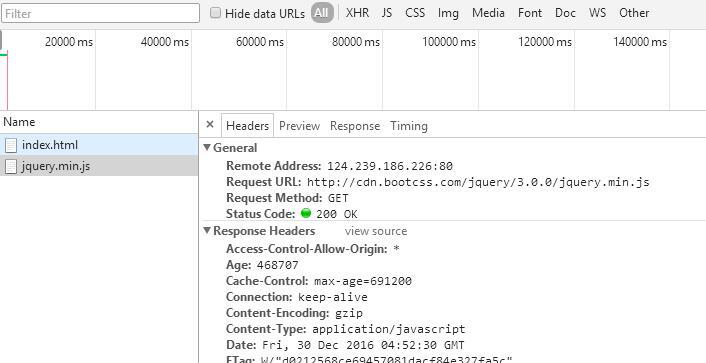Click the Date header value
Image resolution: width=706 pixels, height=363 pixels.
click(363, 345)
